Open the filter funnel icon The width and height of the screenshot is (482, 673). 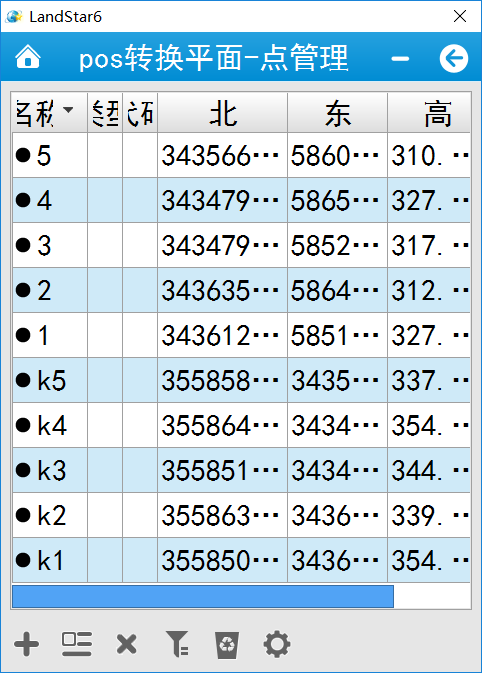[x=177, y=644]
